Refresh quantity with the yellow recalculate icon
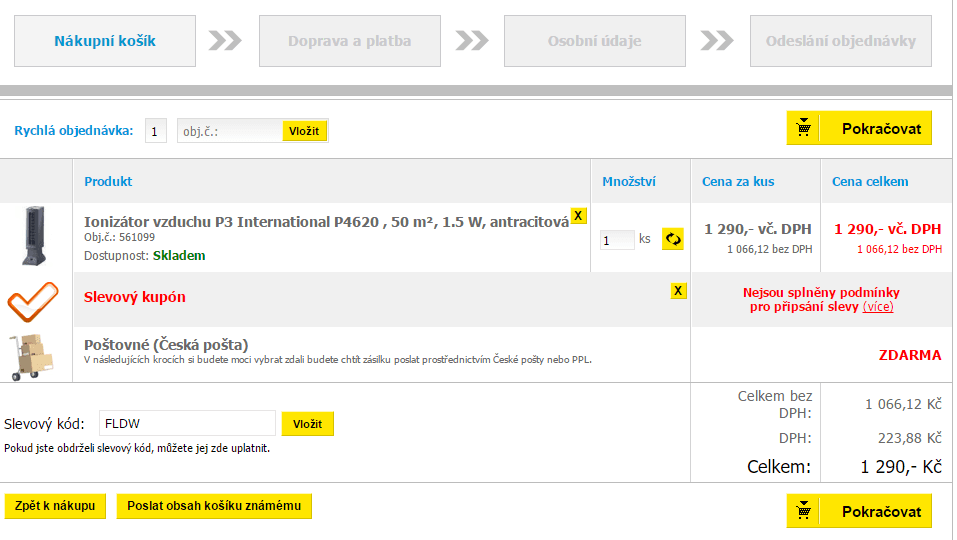 [x=673, y=239]
